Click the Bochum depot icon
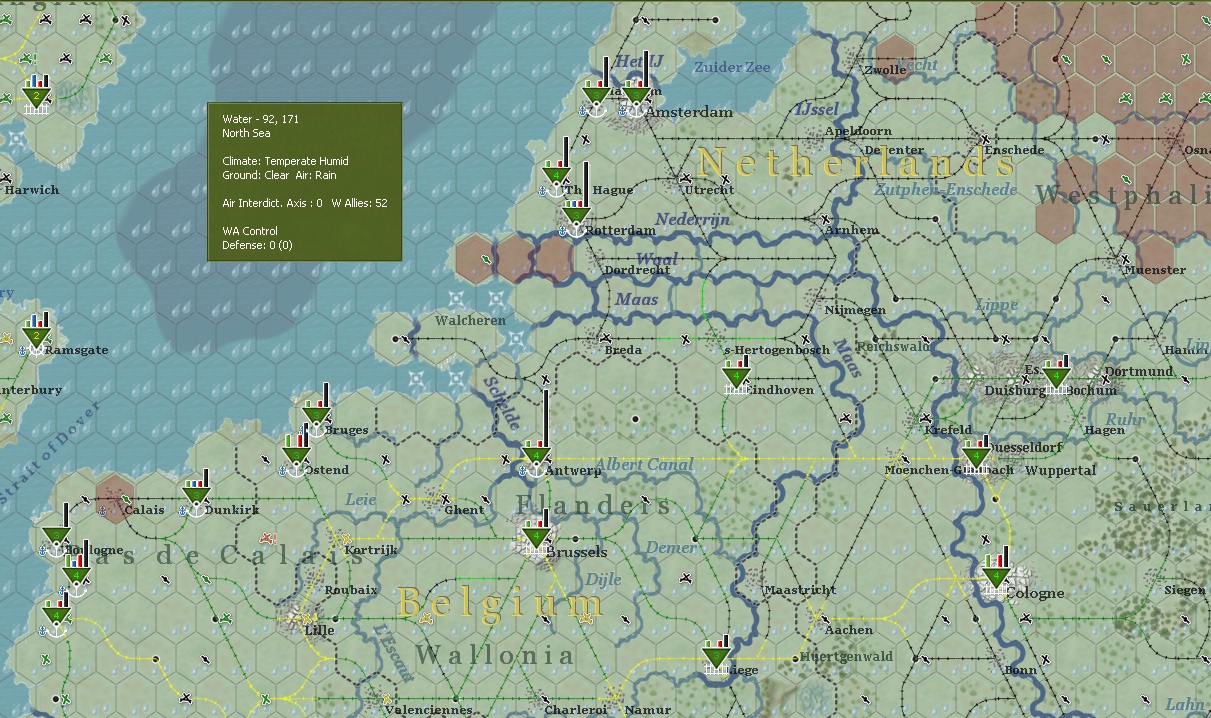The width and height of the screenshot is (1211, 718). (1056, 380)
